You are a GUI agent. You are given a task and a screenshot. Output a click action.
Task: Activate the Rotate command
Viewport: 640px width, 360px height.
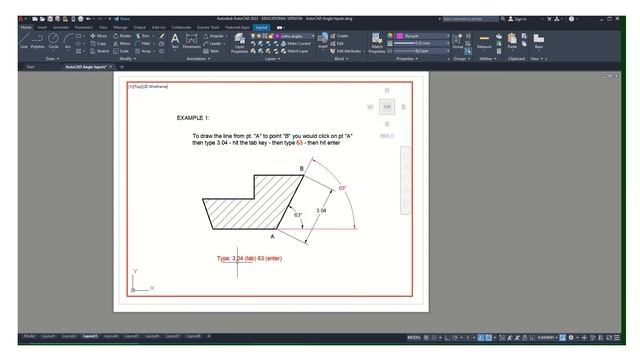pos(122,36)
